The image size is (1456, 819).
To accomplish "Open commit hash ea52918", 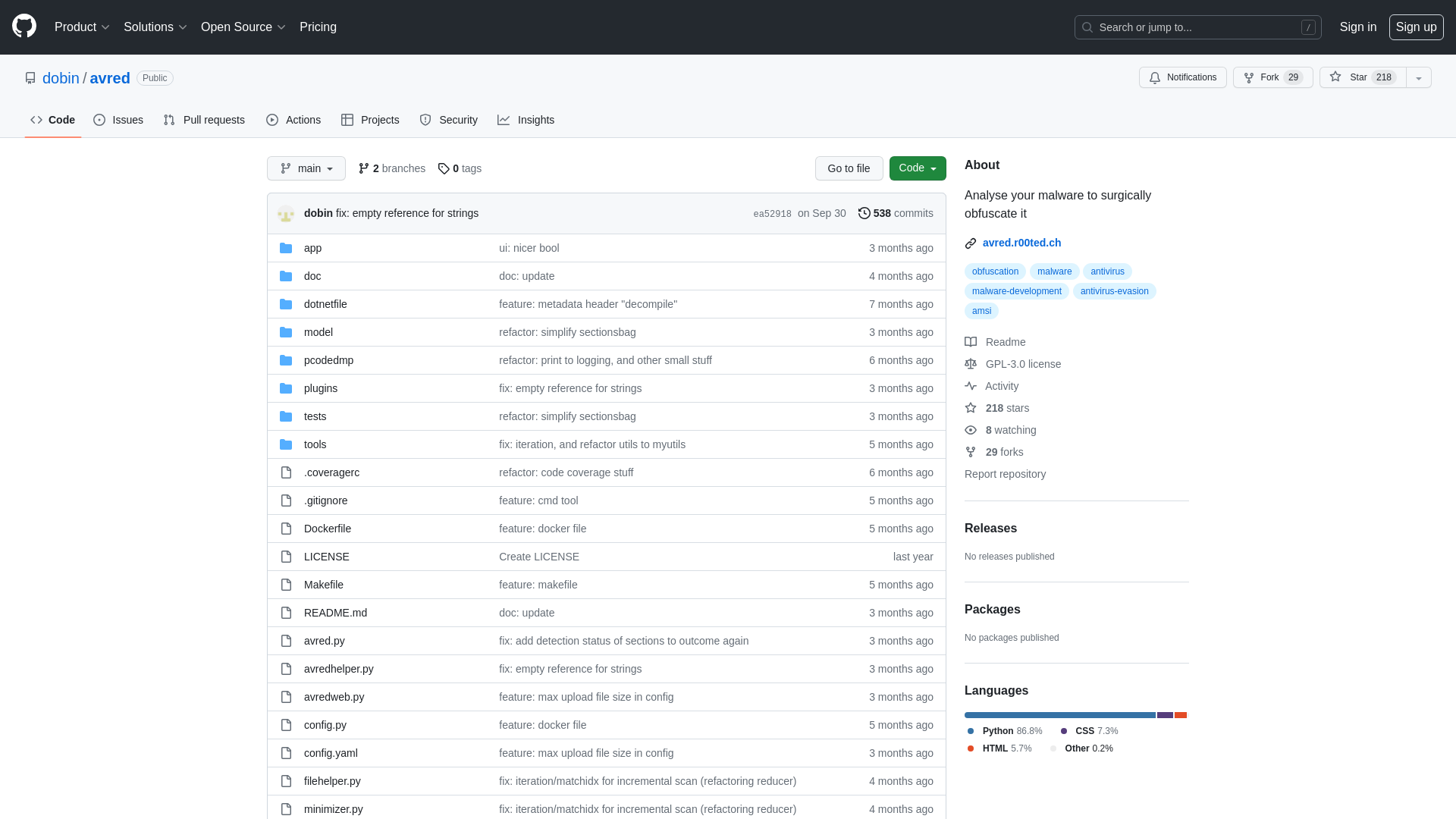I will (x=772, y=214).
